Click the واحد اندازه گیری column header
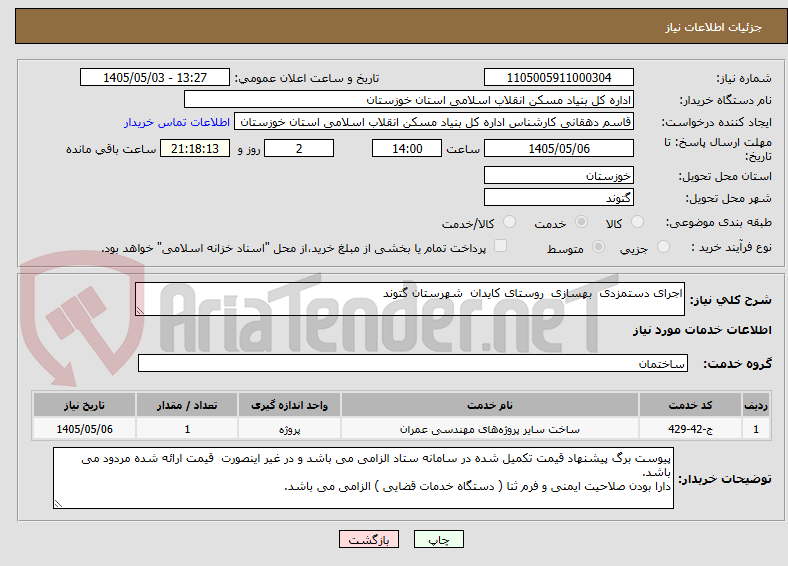 pyautogui.click(x=289, y=405)
